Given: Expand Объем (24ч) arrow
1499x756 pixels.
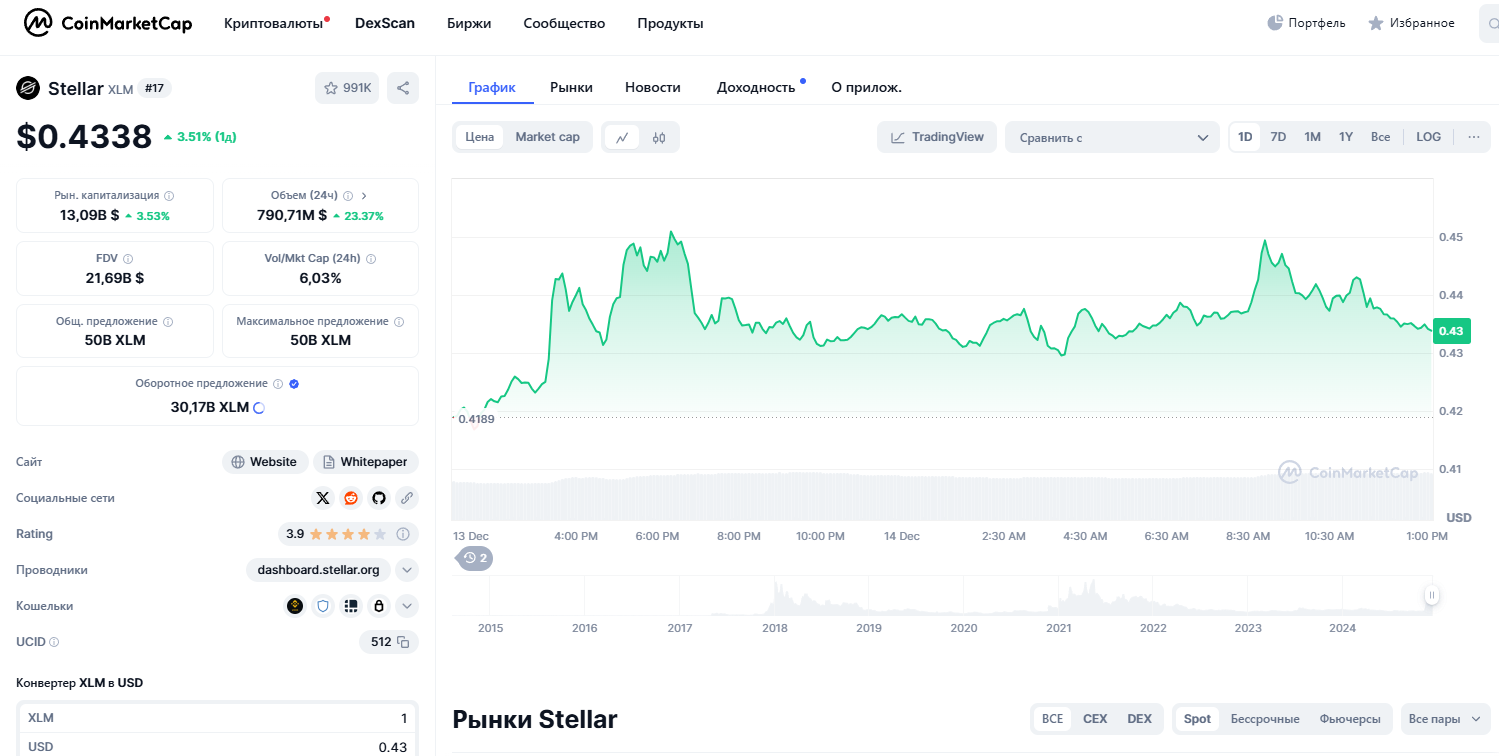Looking at the screenshot, I should click(364, 196).
